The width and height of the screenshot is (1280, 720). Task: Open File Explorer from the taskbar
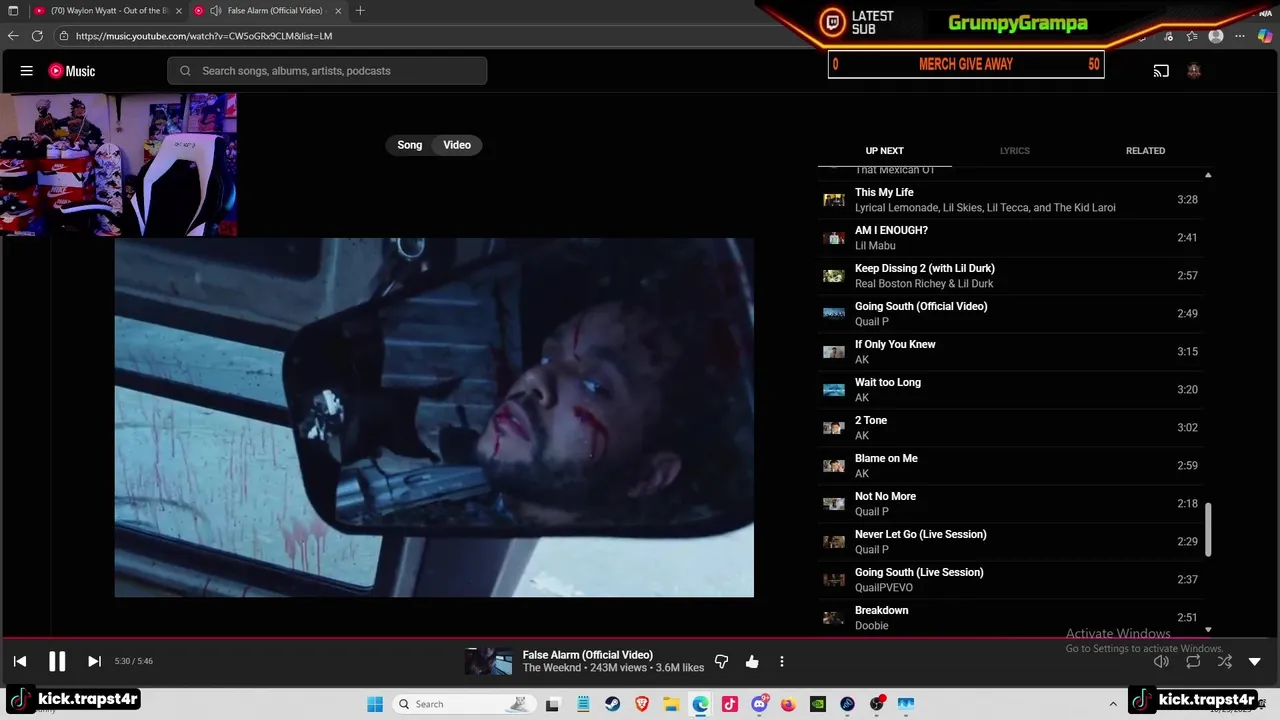pos(671,704)
